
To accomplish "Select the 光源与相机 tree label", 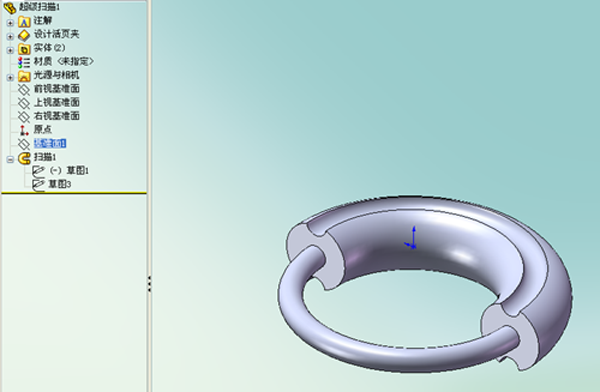I will click(x=57, y=75).
